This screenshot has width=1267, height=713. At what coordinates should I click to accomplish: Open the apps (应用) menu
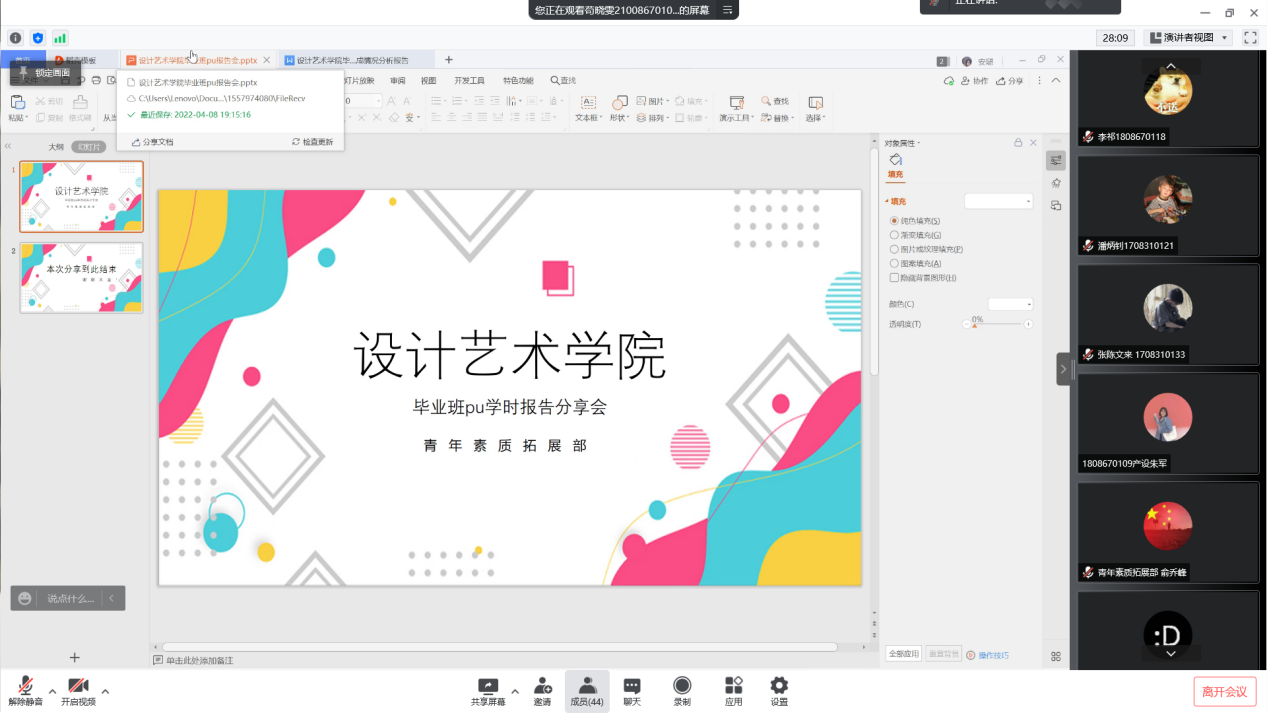[733, 690]
